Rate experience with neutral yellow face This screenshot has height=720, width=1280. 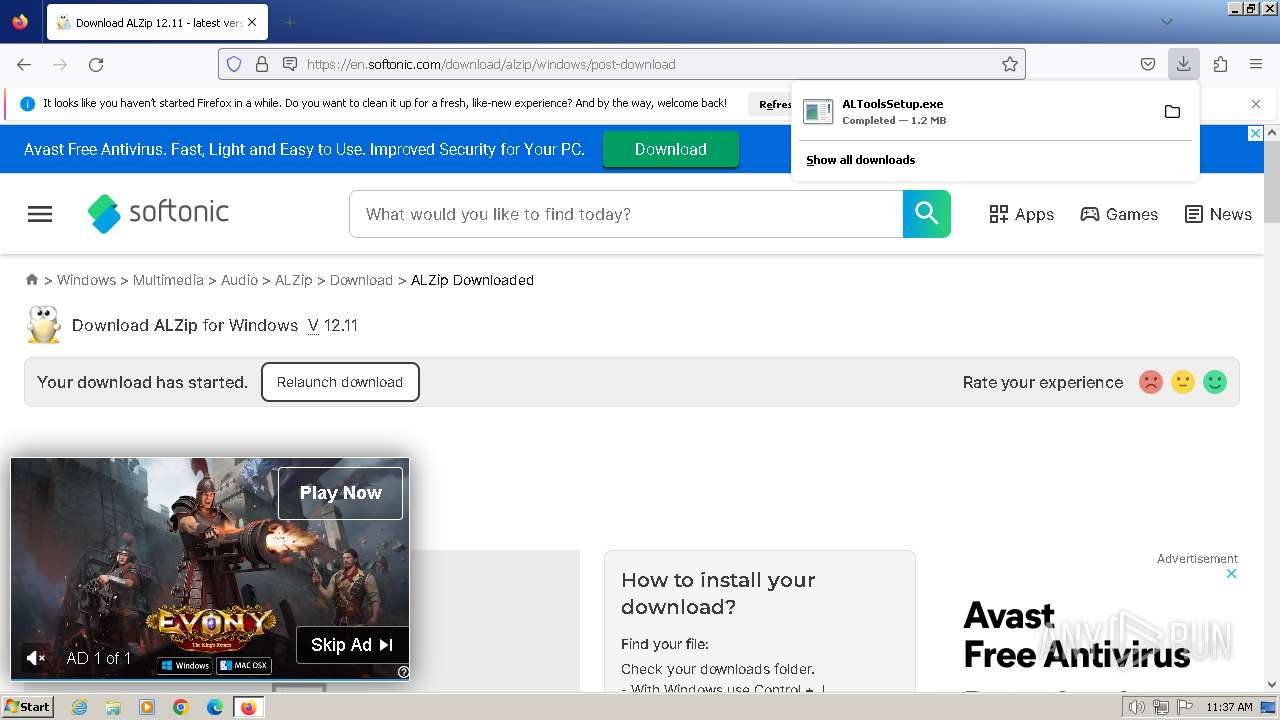[x=1183, y=382]
